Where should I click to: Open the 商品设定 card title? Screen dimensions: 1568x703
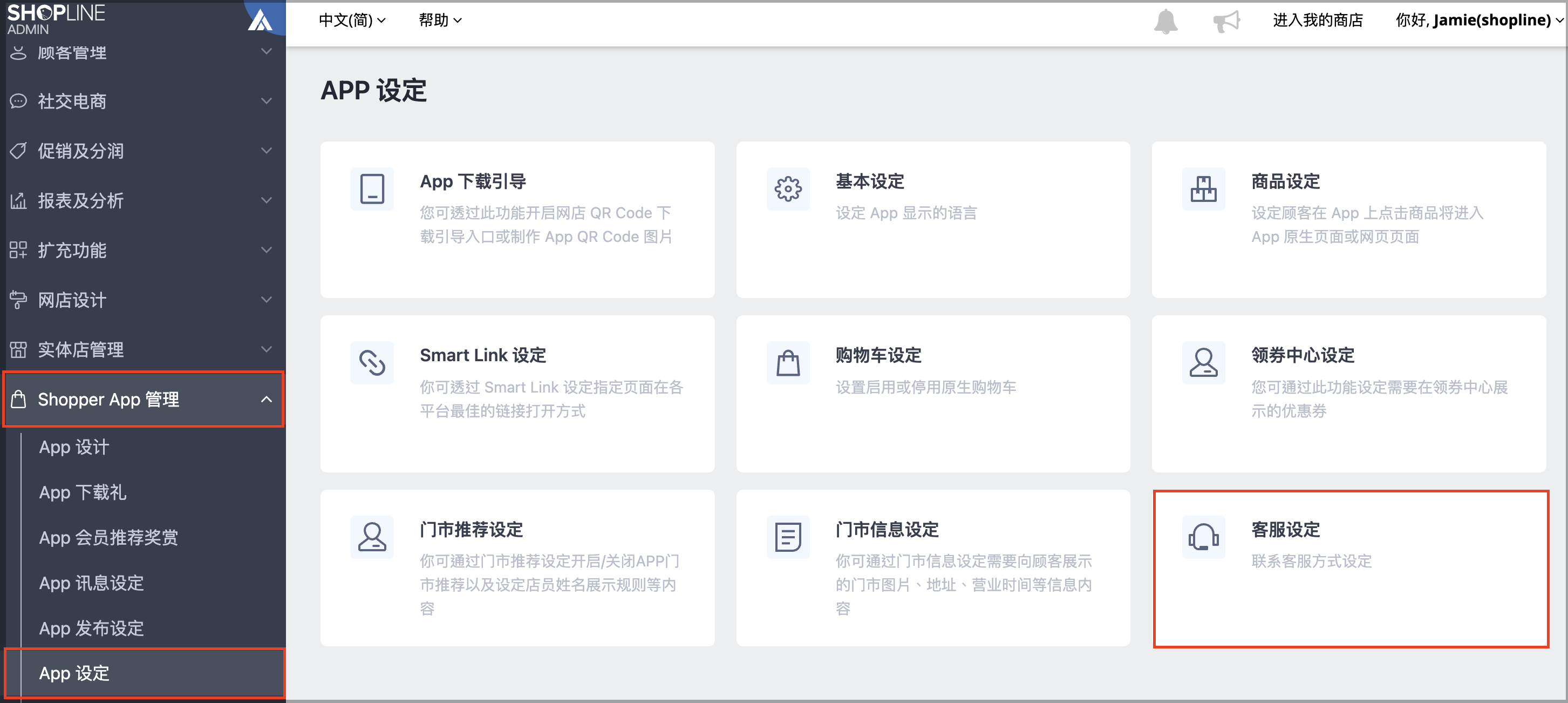(1286, 181)
